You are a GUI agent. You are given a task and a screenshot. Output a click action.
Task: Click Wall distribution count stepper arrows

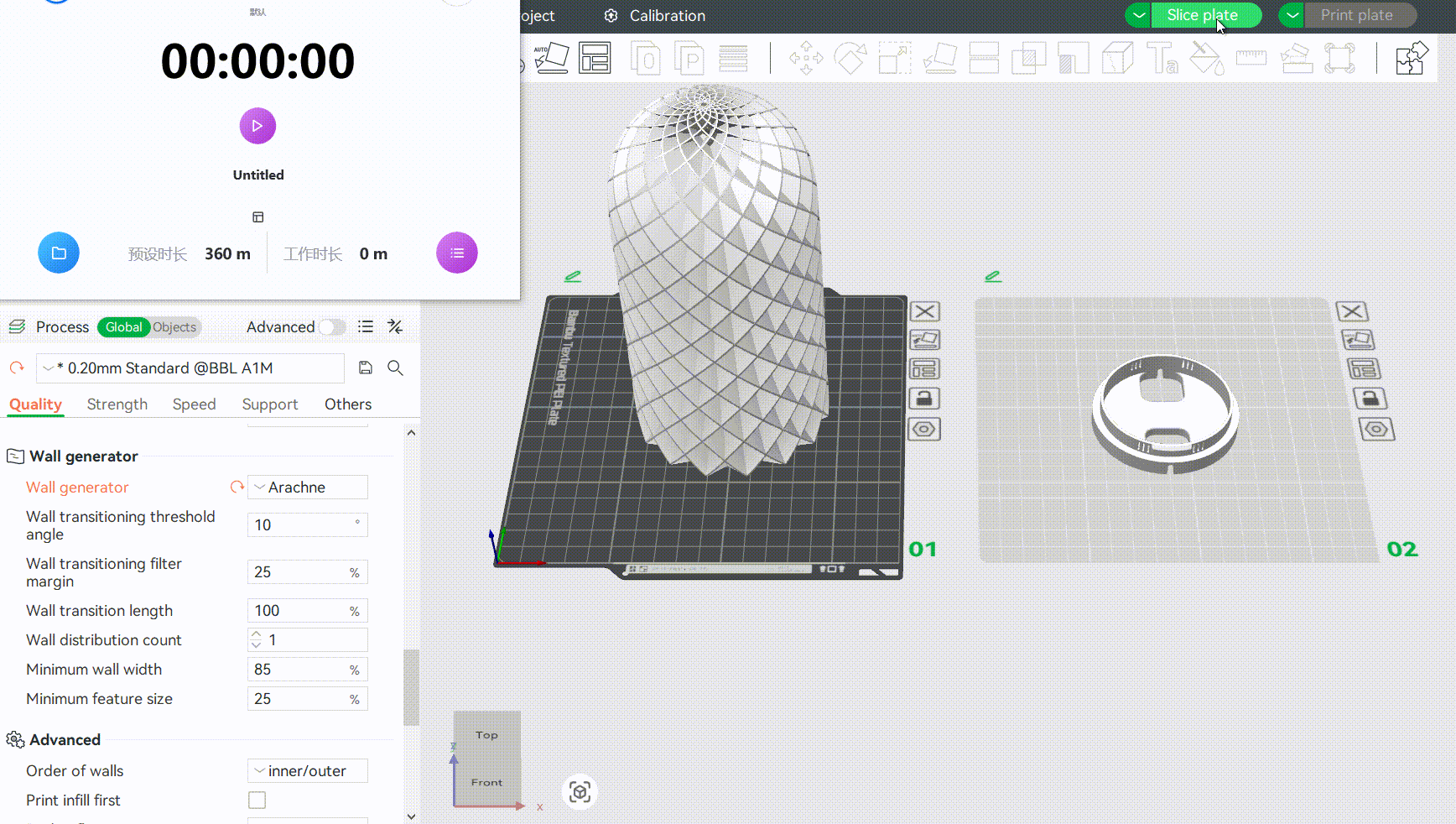click(257, 640)
